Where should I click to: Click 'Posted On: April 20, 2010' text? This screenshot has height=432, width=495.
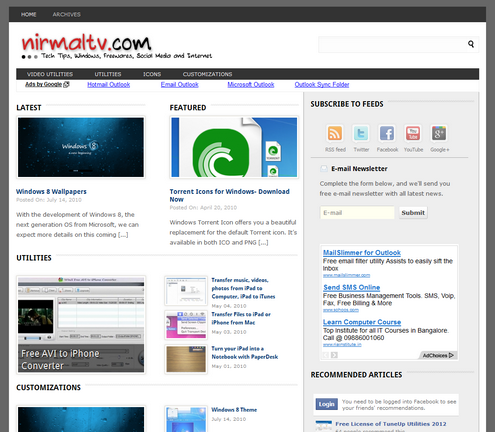[203, 208]
